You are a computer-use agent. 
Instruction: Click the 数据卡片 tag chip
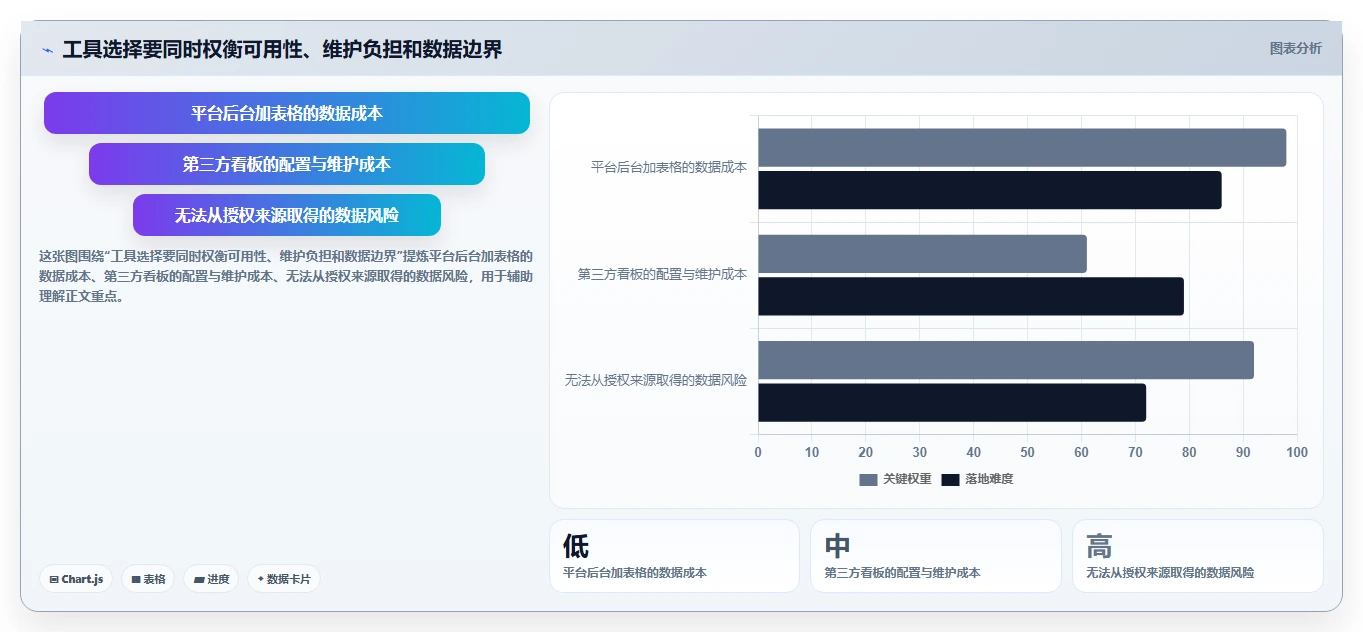(x=284, y=579)
